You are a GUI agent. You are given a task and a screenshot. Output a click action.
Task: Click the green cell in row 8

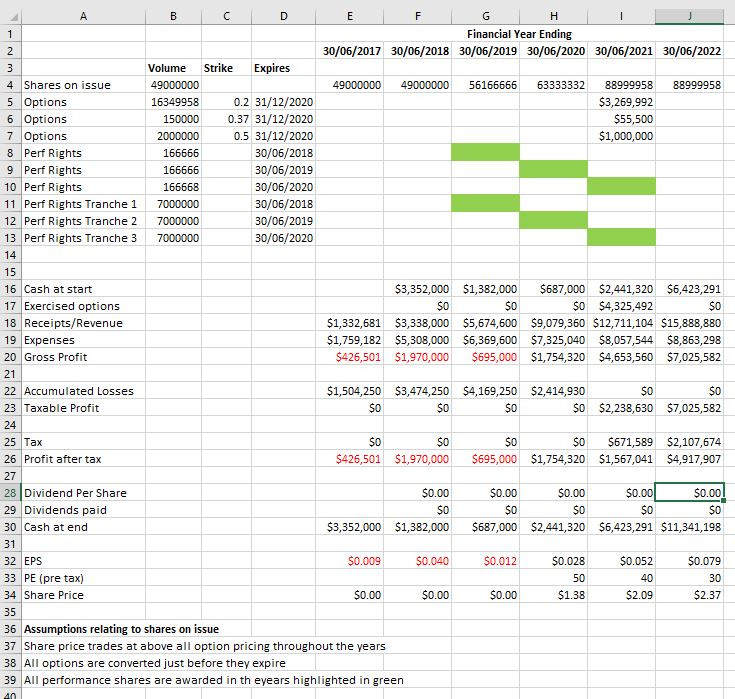click(x=486, y=152)
